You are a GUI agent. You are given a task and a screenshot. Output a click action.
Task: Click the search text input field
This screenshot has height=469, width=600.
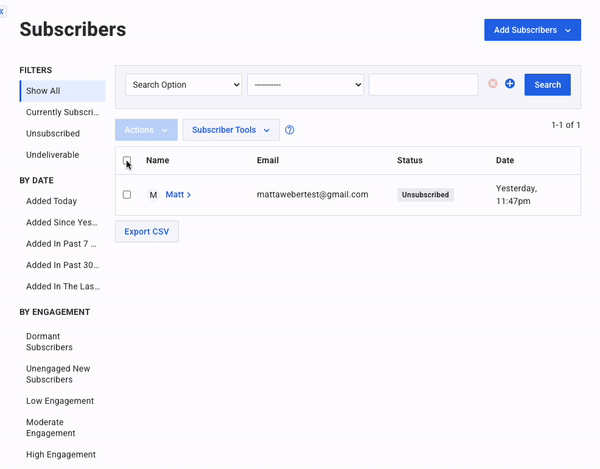[x=423, y=85]
